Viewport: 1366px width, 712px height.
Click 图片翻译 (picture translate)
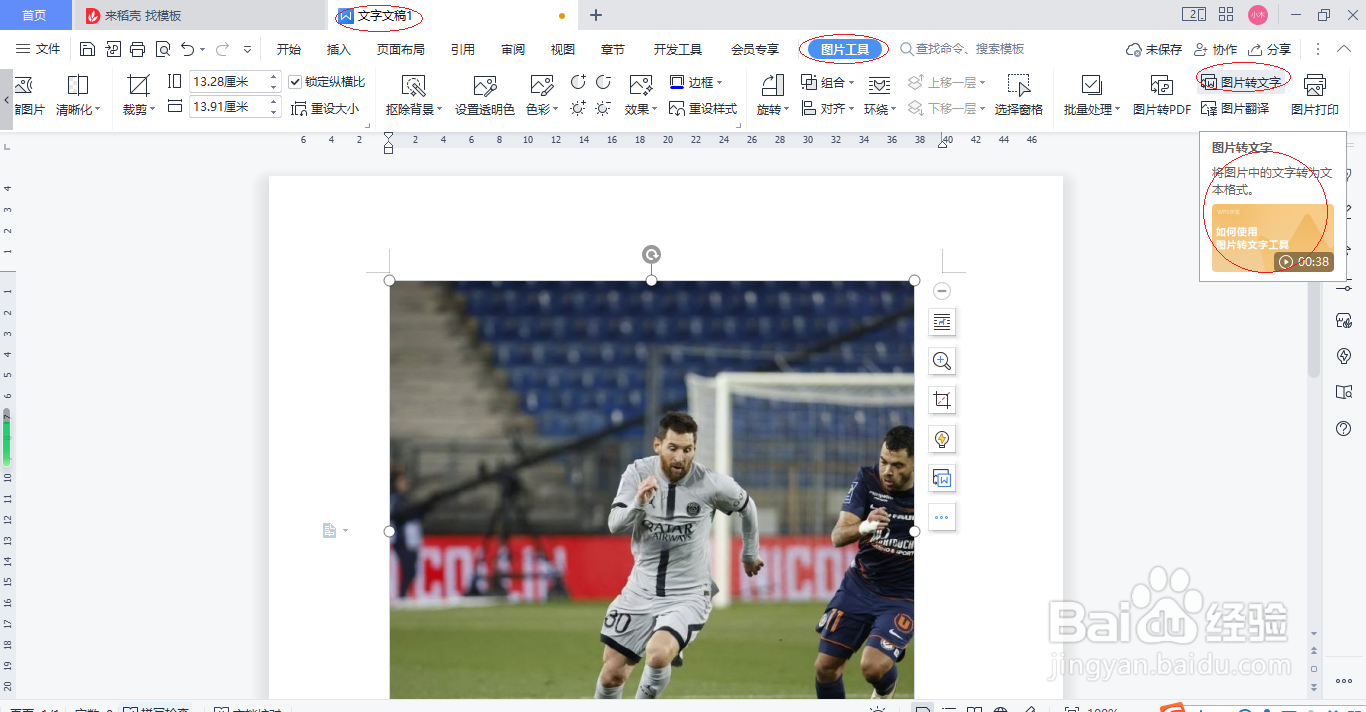click(x=1235, y=108)
